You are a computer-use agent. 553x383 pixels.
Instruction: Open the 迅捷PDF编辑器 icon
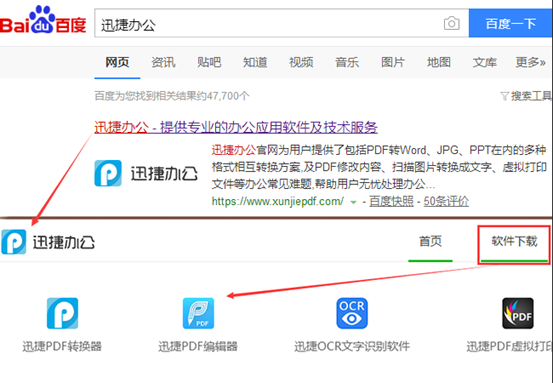click(x=198, y=313)
